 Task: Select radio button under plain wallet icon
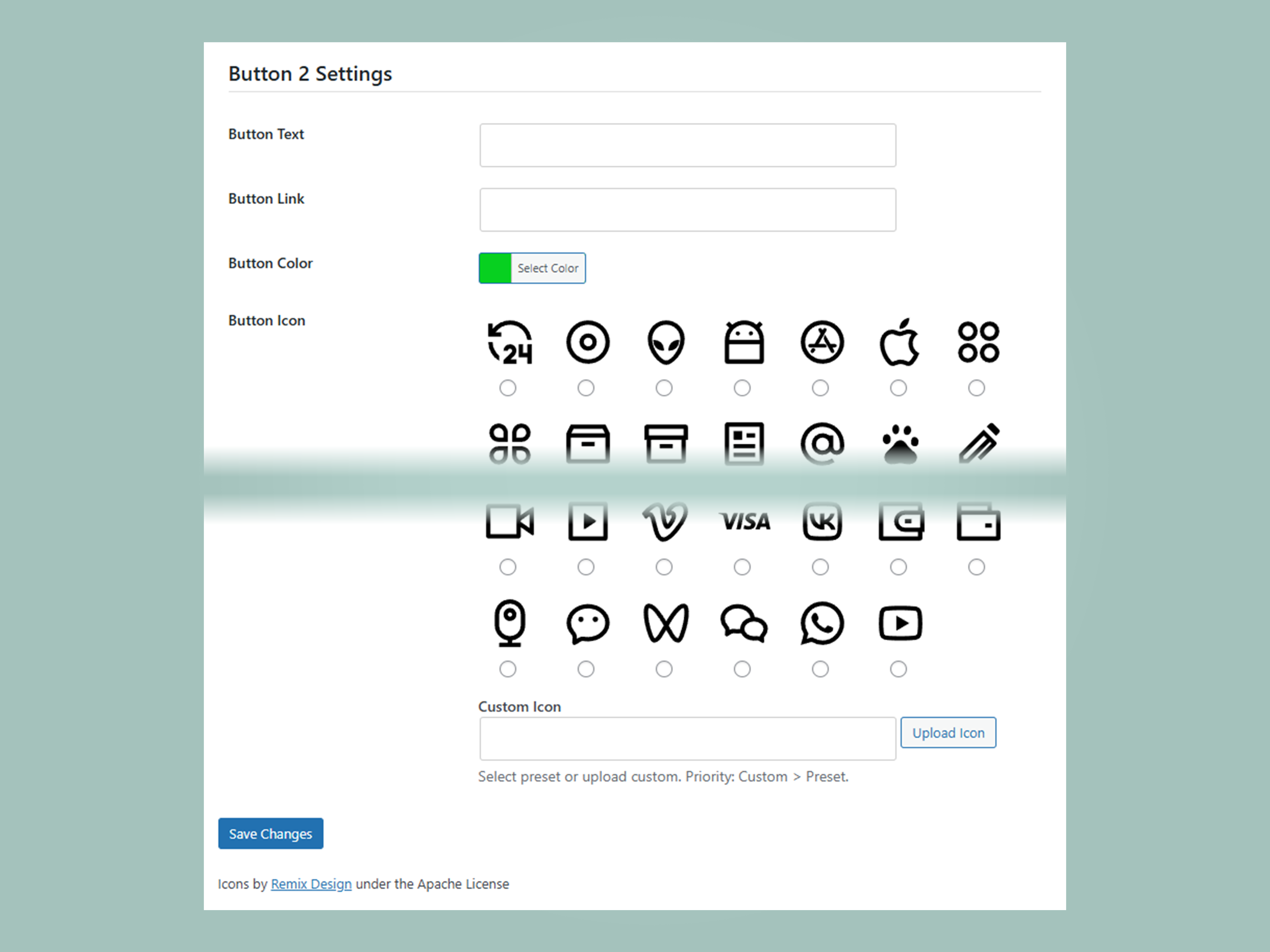tap(976, 567)
